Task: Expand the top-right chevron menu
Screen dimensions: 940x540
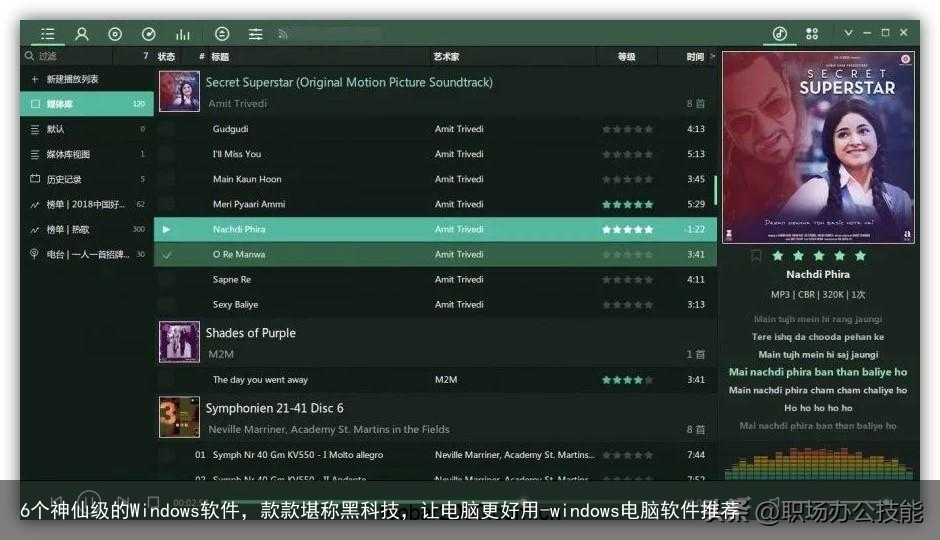Action: click(848, 33)
